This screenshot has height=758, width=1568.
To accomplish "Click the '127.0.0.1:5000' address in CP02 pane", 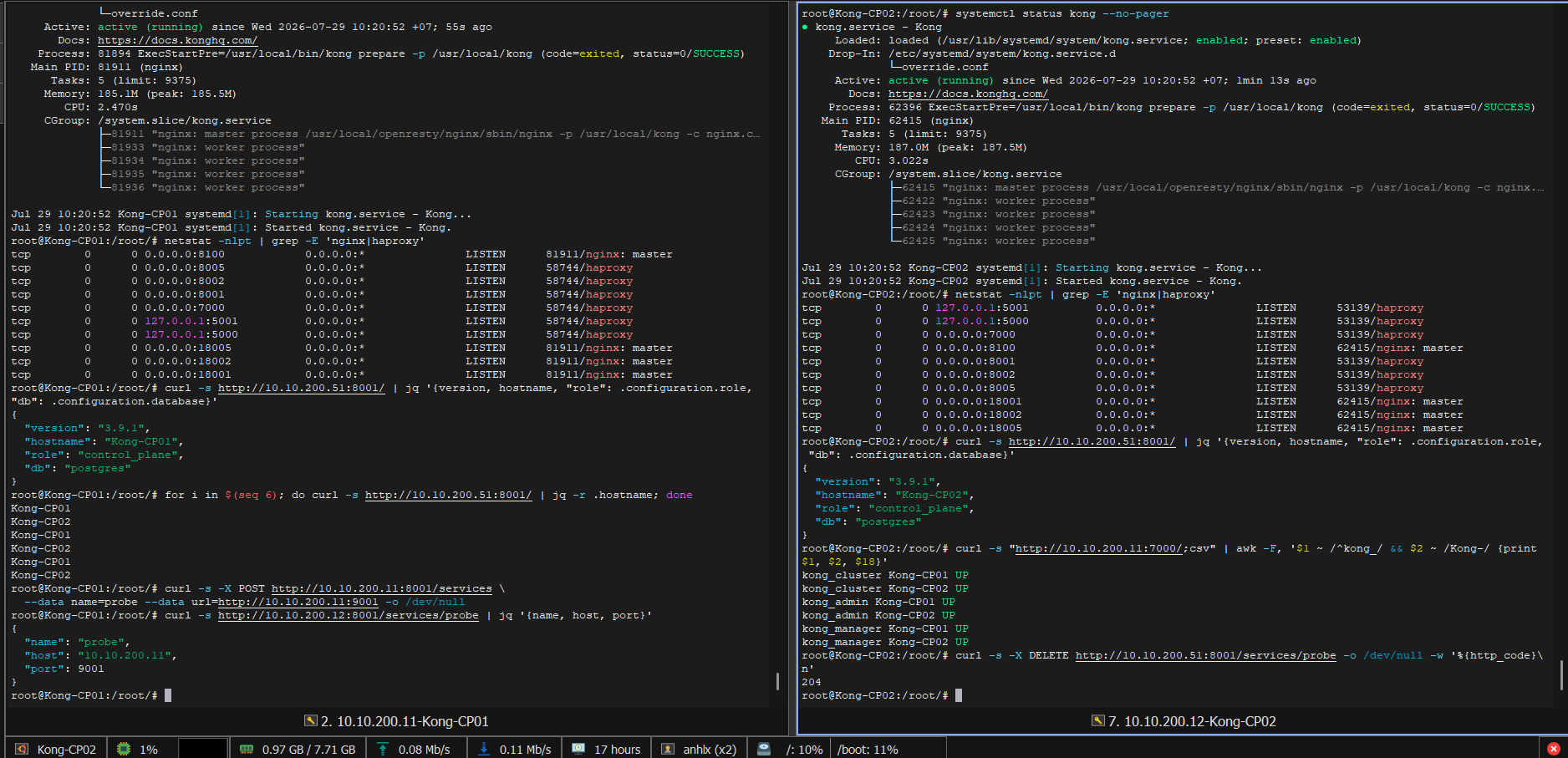I will [x=982, y=321].
